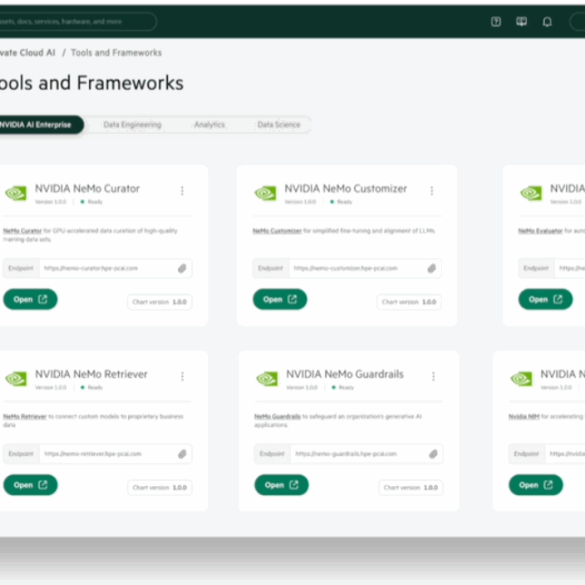Open NVIDIA NeMo Retriever
The image size is (585, 585).
point(30,485)
